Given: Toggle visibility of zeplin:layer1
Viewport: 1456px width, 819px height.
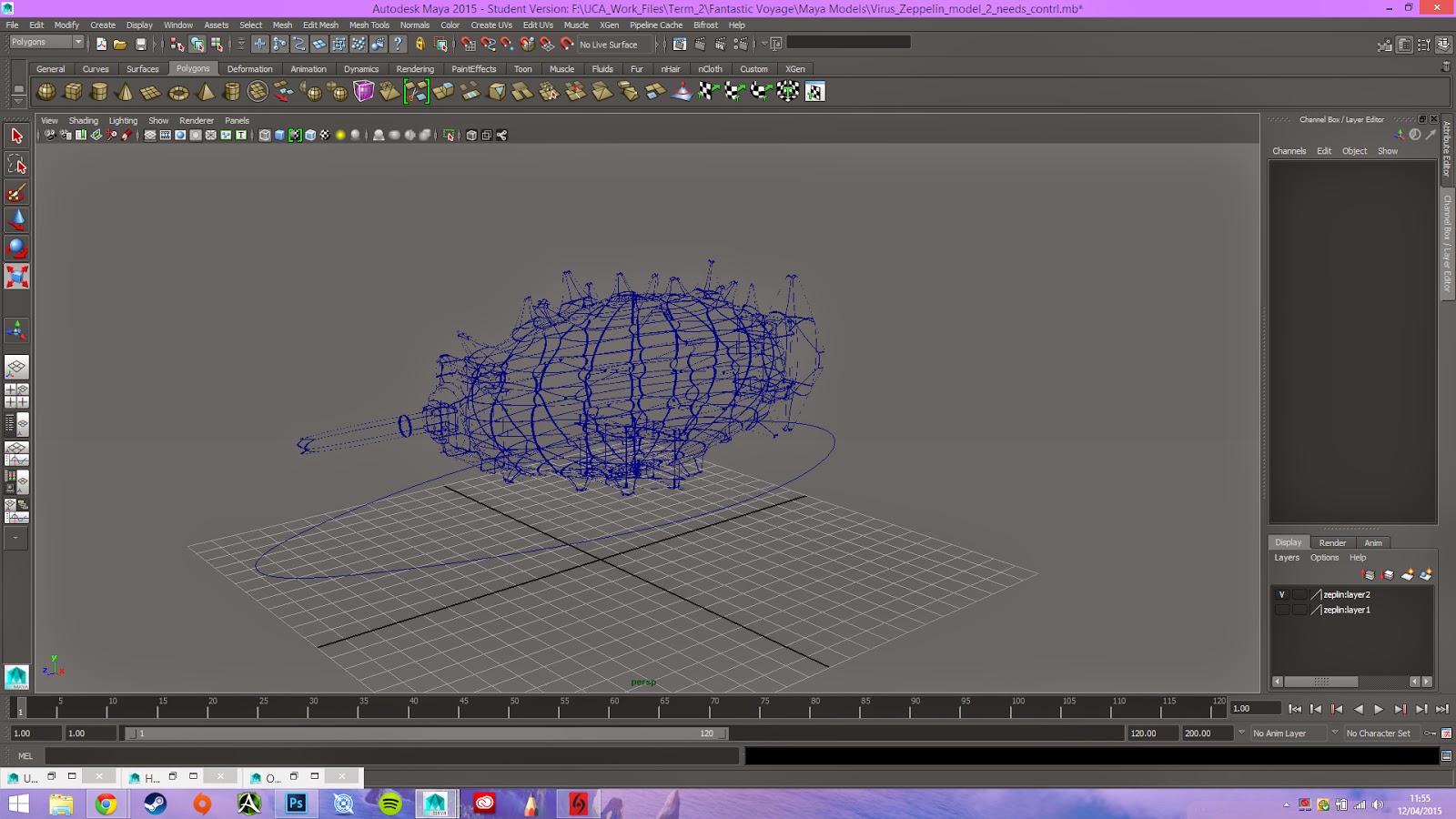Looking at the screenshot, I should click(1282, 610).
